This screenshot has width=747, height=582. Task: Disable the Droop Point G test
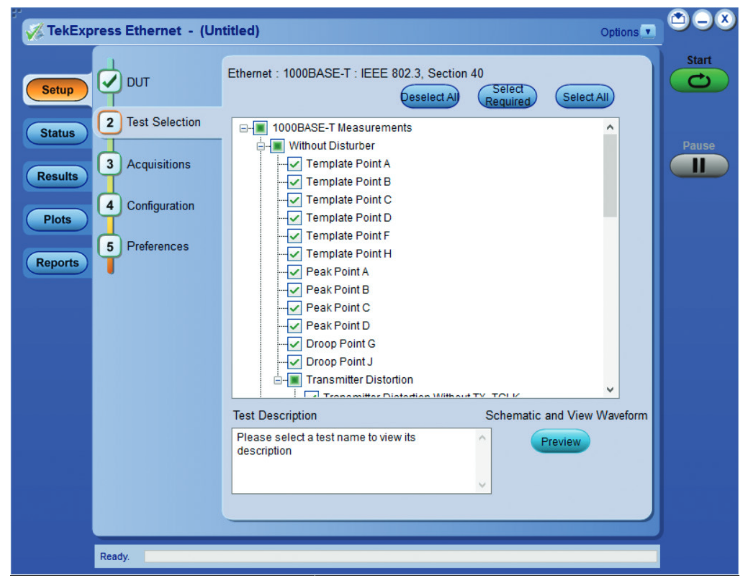click(x=294, y=344)
